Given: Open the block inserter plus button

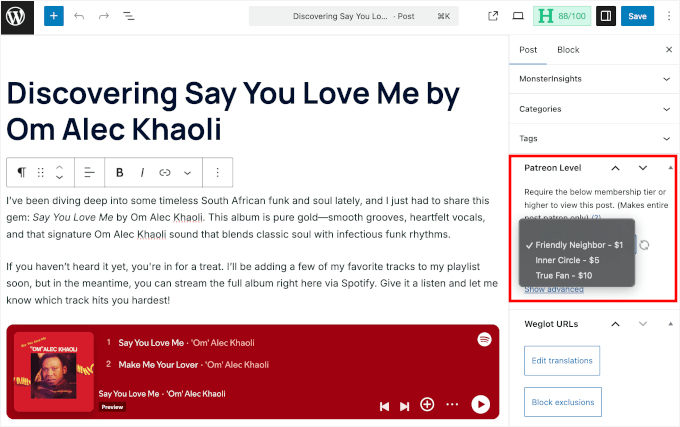Looking at the screenshot, I should [54, 16].
